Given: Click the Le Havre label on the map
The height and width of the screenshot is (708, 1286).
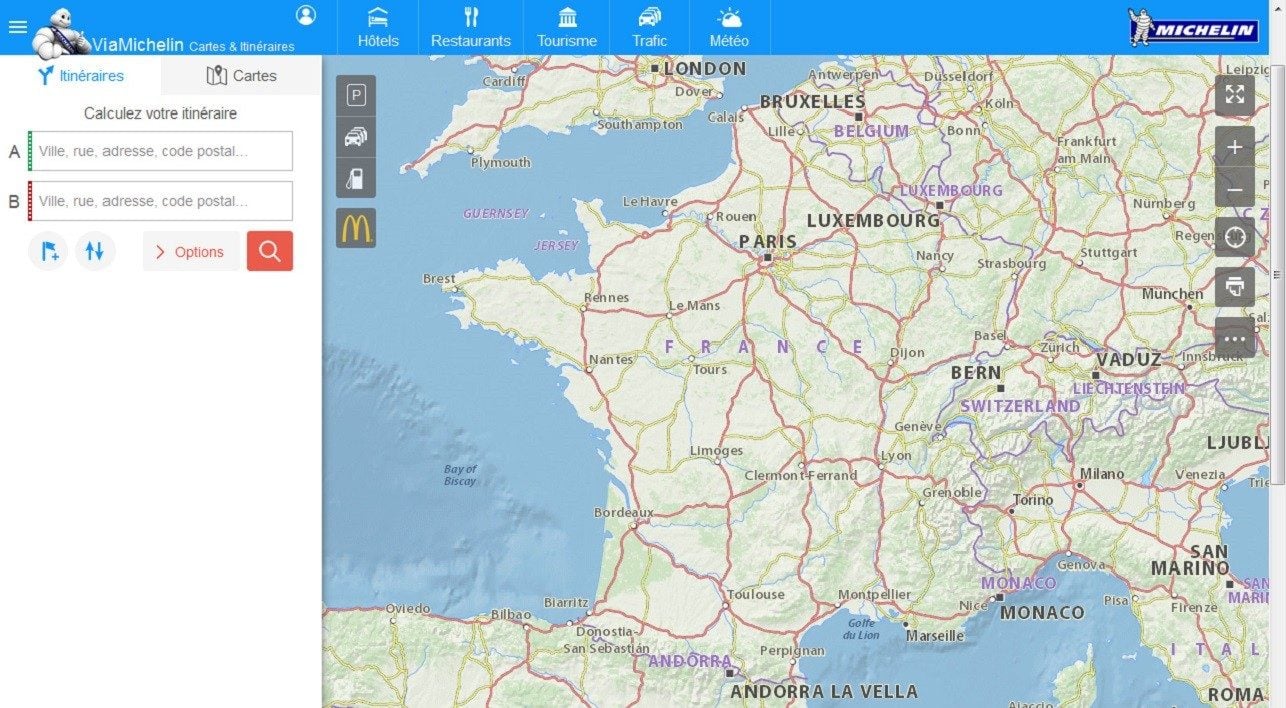Looking at the screenshot, I should point(650,201).
